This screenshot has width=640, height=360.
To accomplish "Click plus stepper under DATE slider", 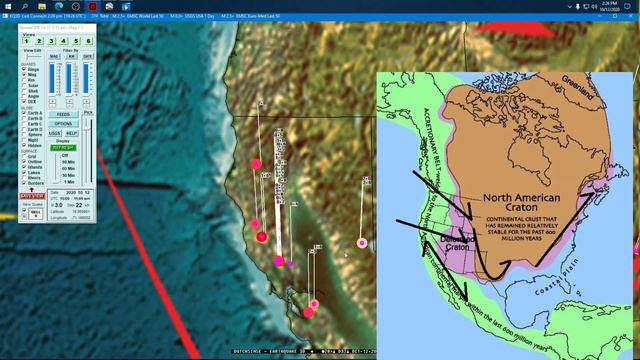I will click(x=86, y=101).
